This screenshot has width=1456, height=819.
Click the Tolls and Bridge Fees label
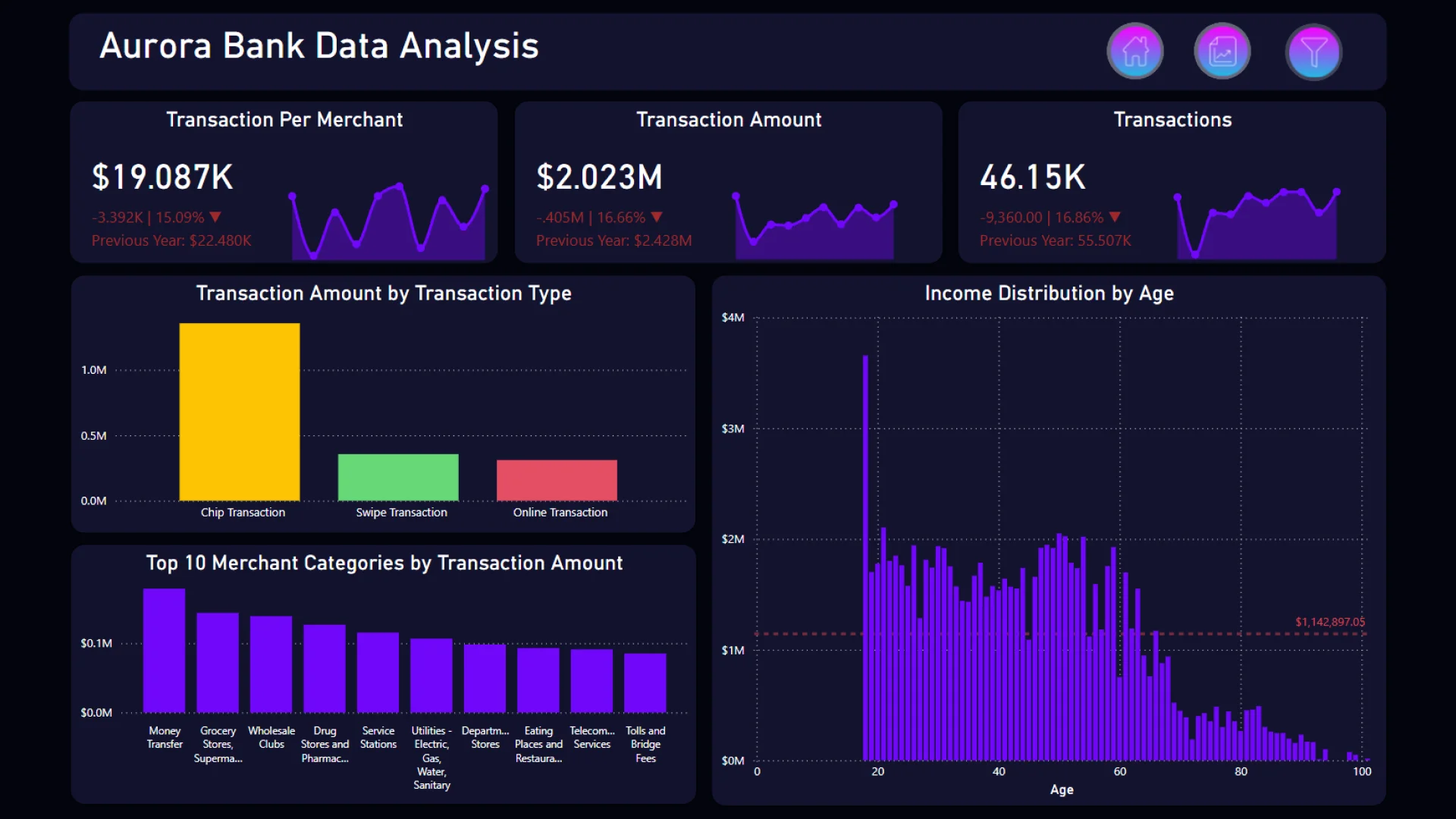(x=645, y=745)
